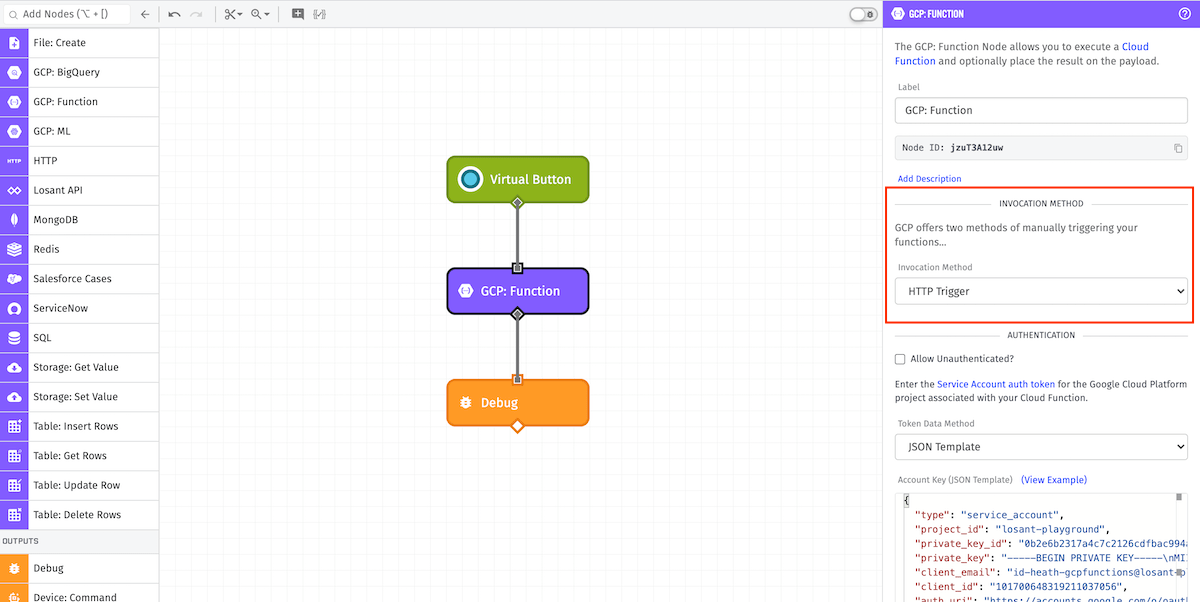Open help for GCP: Function node
Viewport: 1200px width, 602px height.
tap(1185, 14)
